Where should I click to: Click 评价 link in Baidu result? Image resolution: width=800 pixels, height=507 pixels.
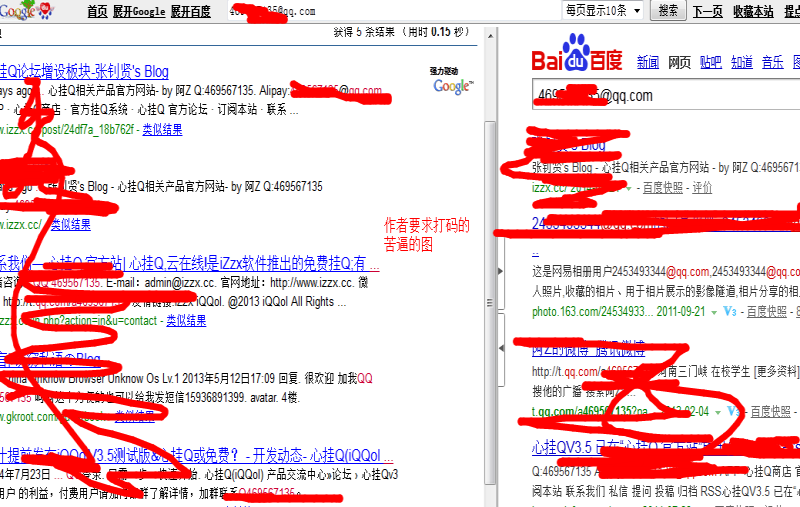702,188
